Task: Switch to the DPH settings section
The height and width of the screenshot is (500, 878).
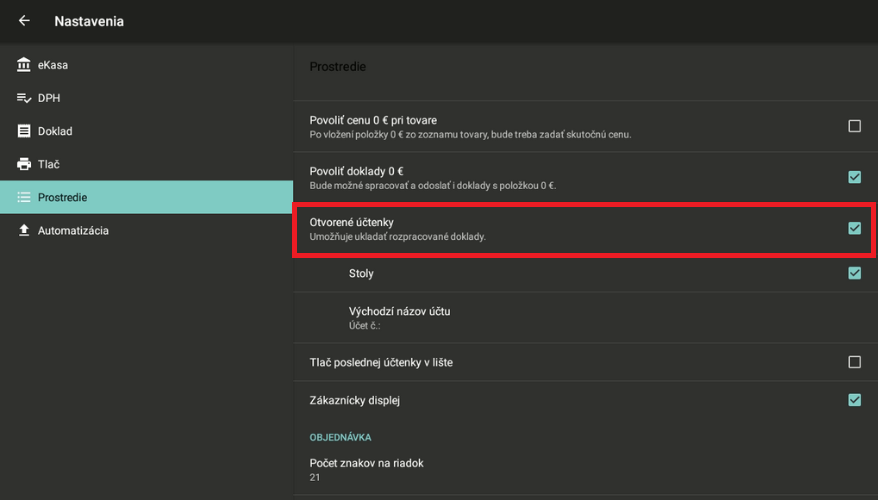Action: (50, 98)
